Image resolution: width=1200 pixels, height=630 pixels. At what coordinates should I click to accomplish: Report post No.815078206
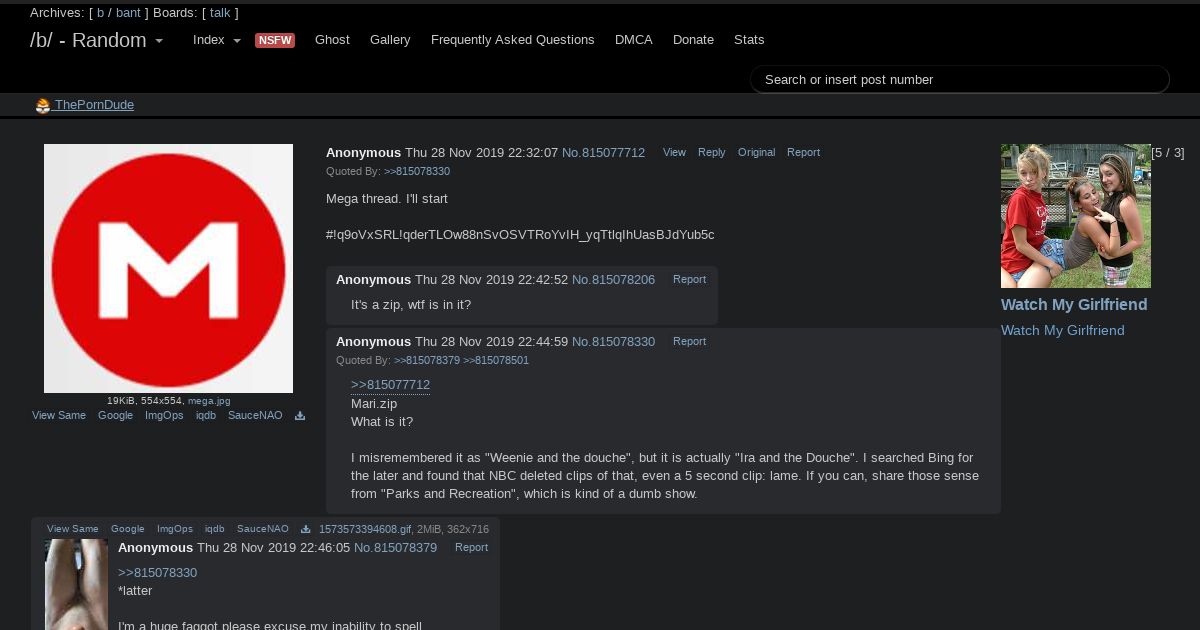(689, 279)
